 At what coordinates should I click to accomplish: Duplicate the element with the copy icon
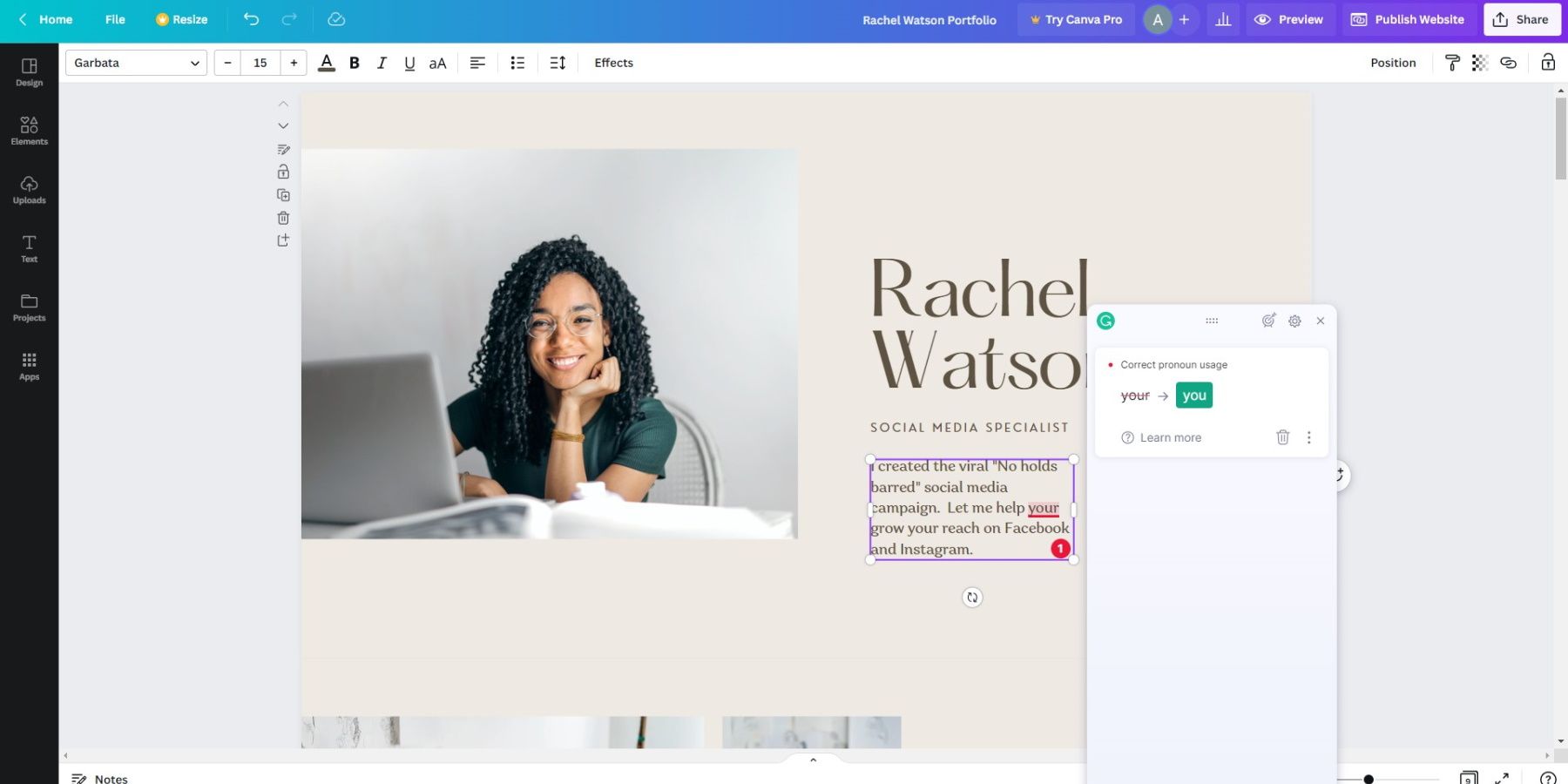tap(283, 194)
